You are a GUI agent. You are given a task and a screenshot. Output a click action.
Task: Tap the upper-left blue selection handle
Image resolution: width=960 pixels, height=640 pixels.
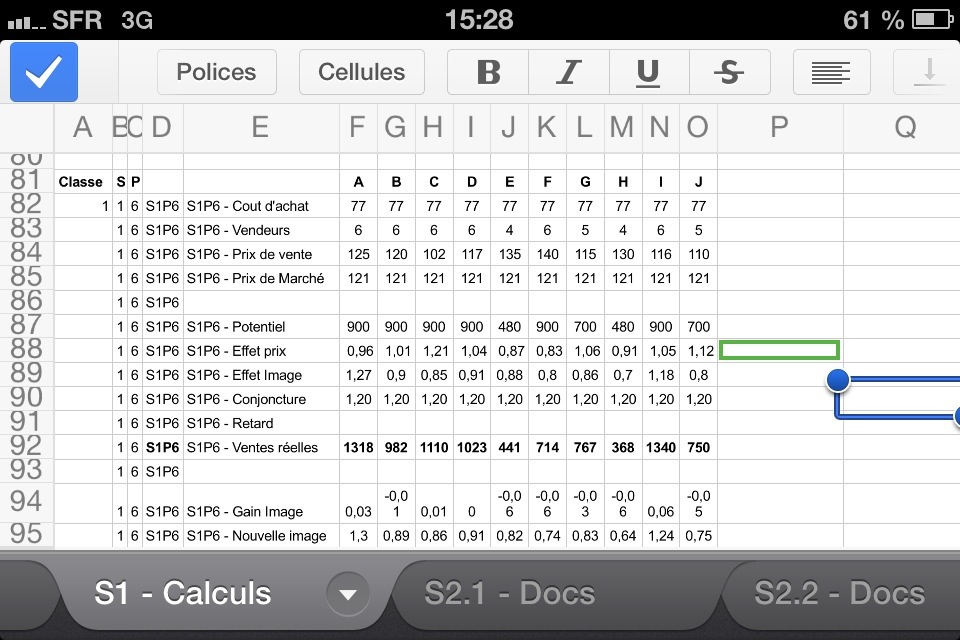tap(838, 379)
